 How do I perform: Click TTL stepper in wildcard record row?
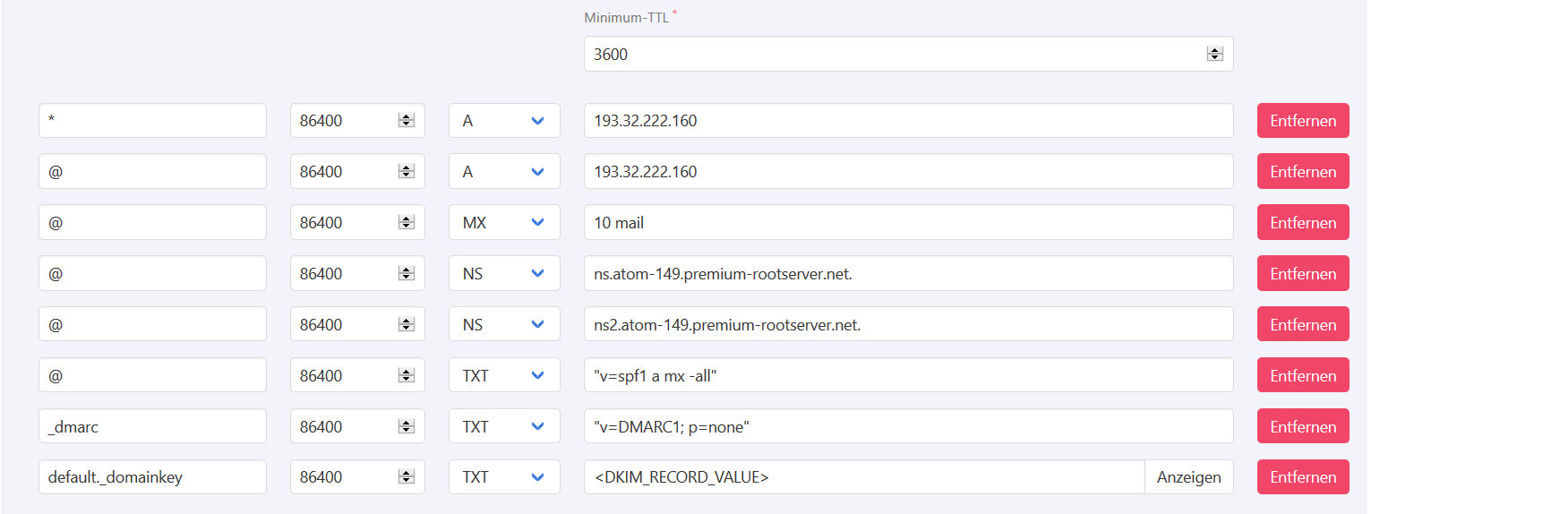click(406, 121)
